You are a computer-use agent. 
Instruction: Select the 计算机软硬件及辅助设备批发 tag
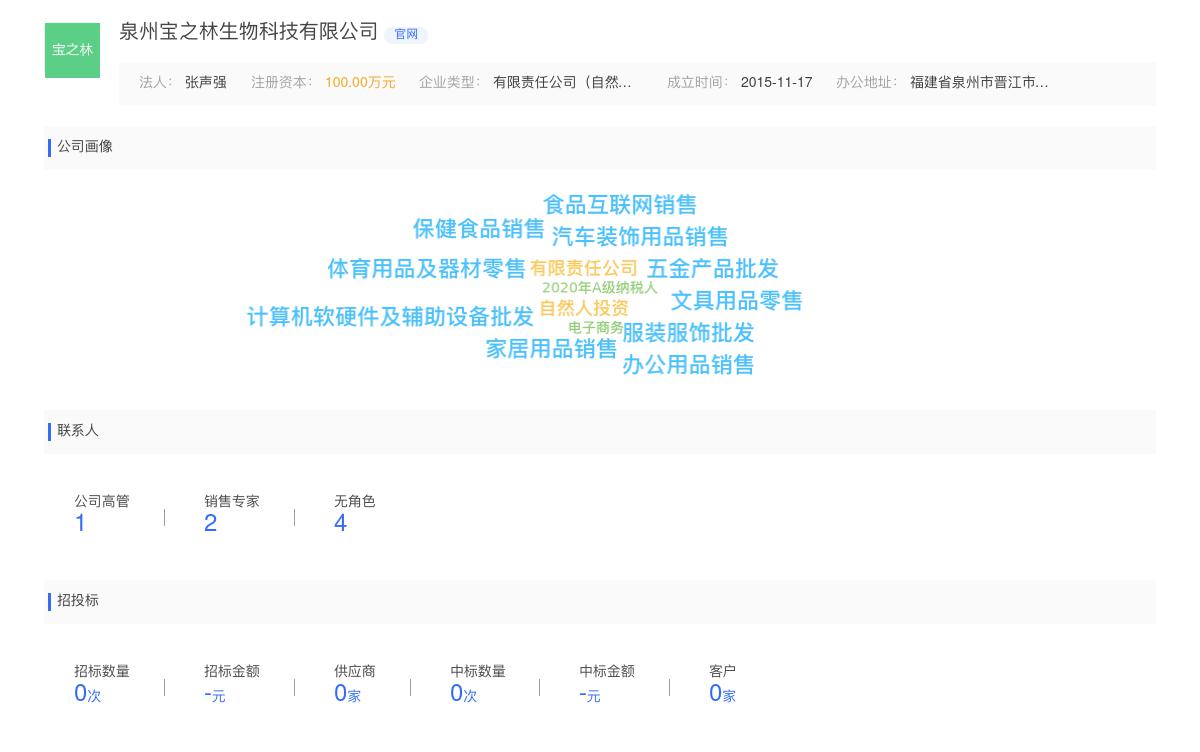coord(390,317)
